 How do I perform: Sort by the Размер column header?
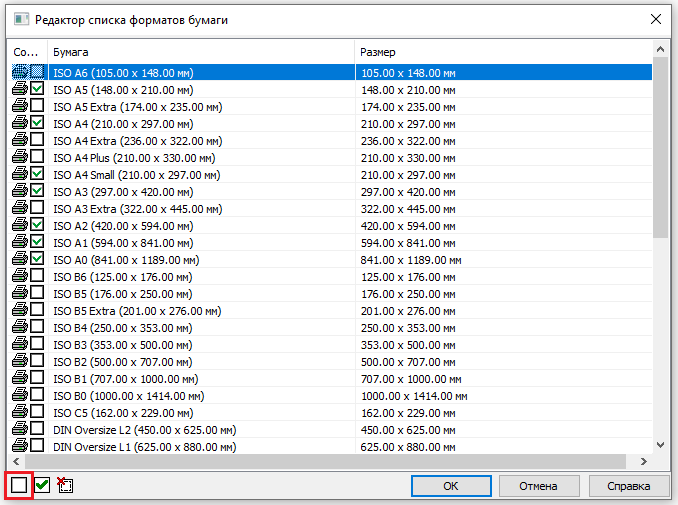tap(500, 50)
